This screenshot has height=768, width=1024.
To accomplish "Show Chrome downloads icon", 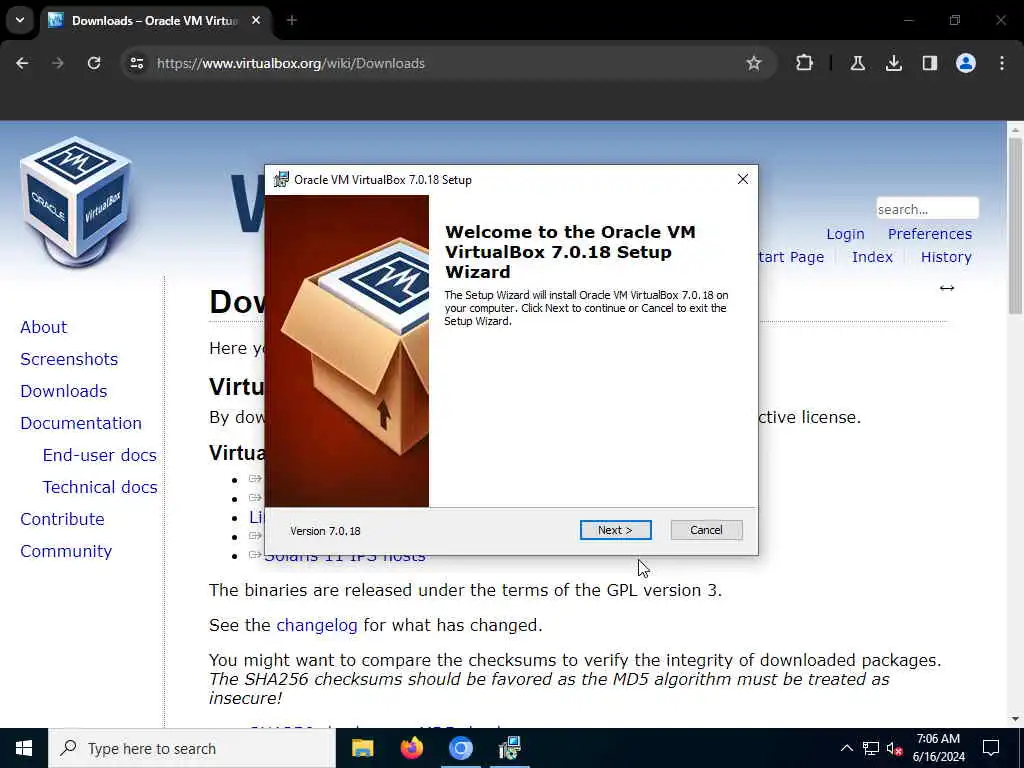I will 893,63.
